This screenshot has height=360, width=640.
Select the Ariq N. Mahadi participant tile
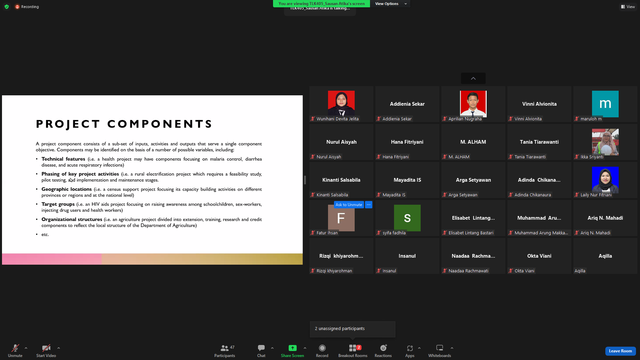[x=605, y=218]
